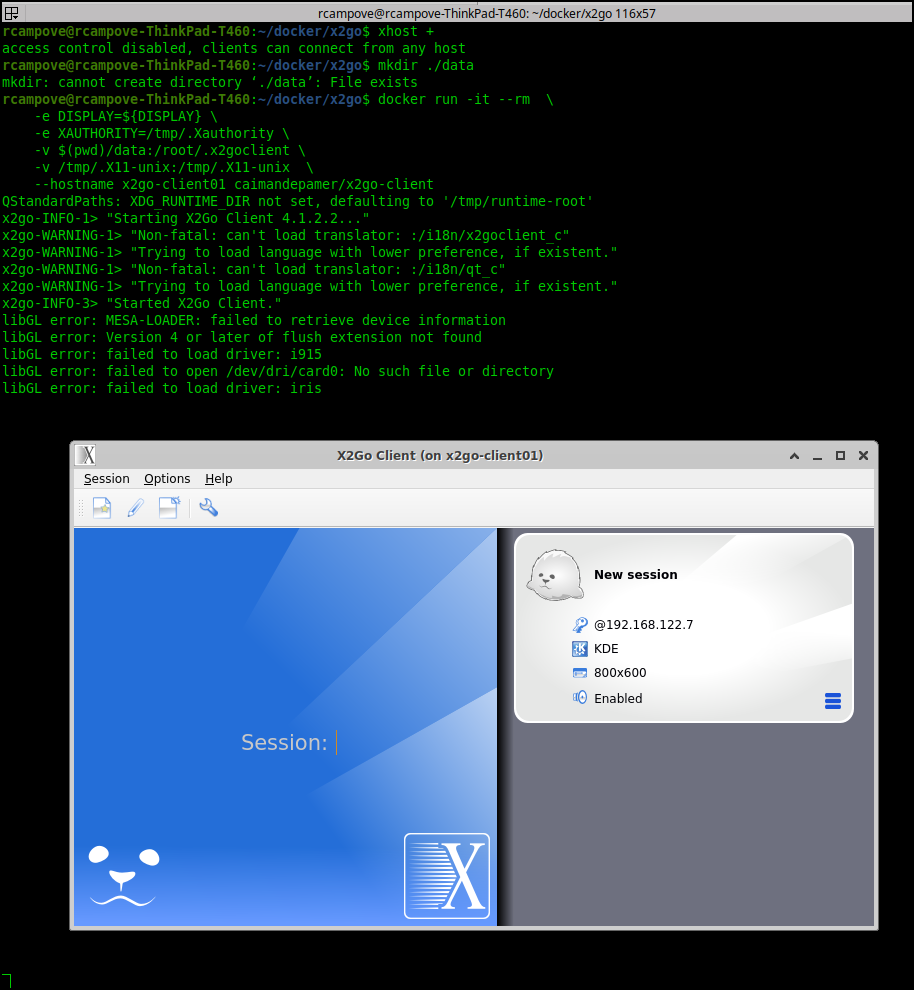The height and width of the screenshot is (990, 914).
Task: Click the docker run command line
Action: coord(278,99)
